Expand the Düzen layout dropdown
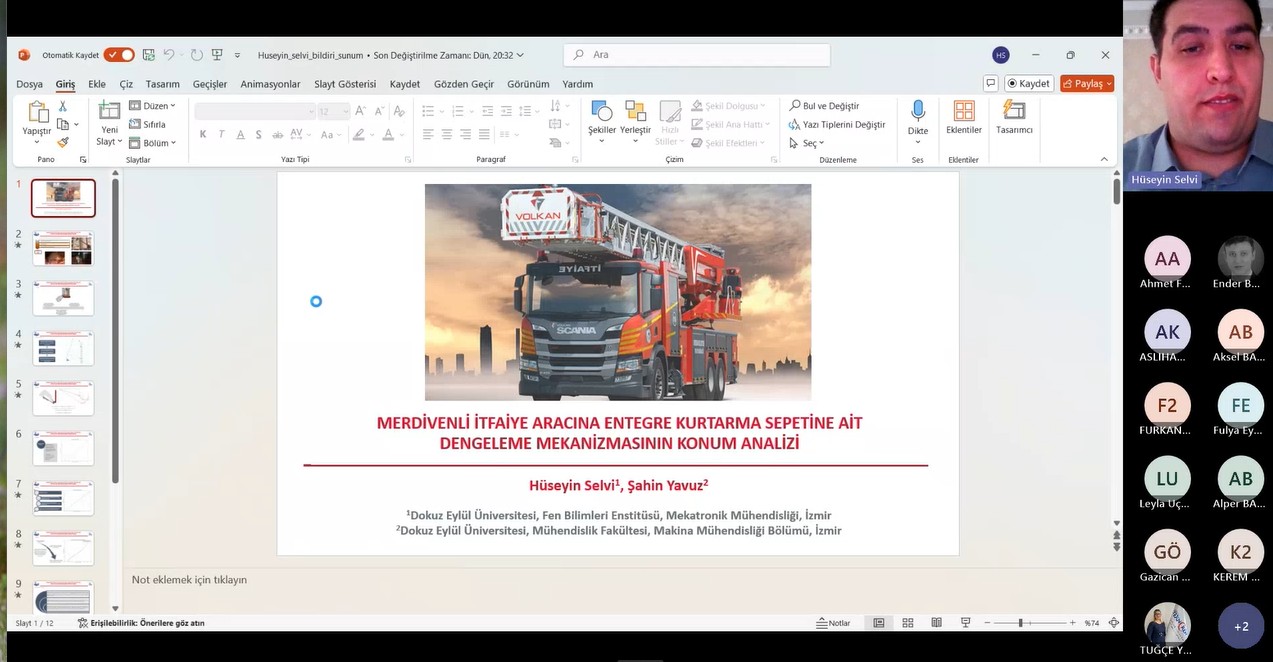This screenshot has height=662, width=1273. click(x=153, y=106)
